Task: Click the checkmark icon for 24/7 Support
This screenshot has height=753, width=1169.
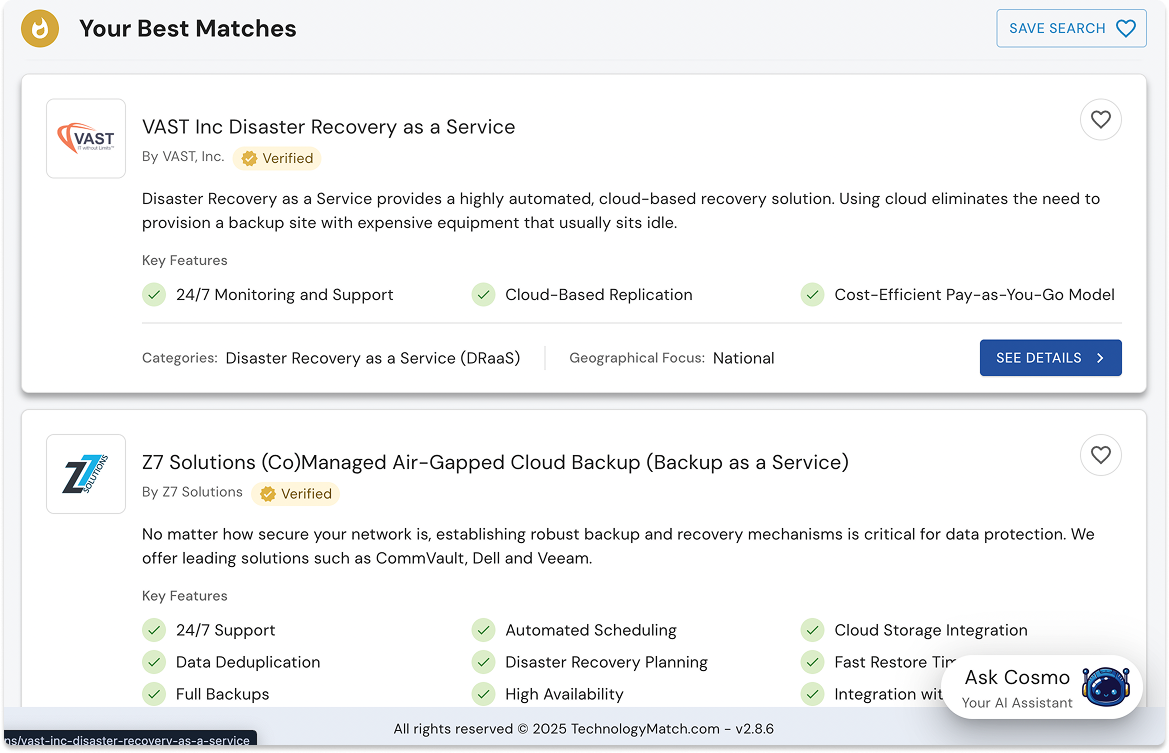Action: [154, 630]
